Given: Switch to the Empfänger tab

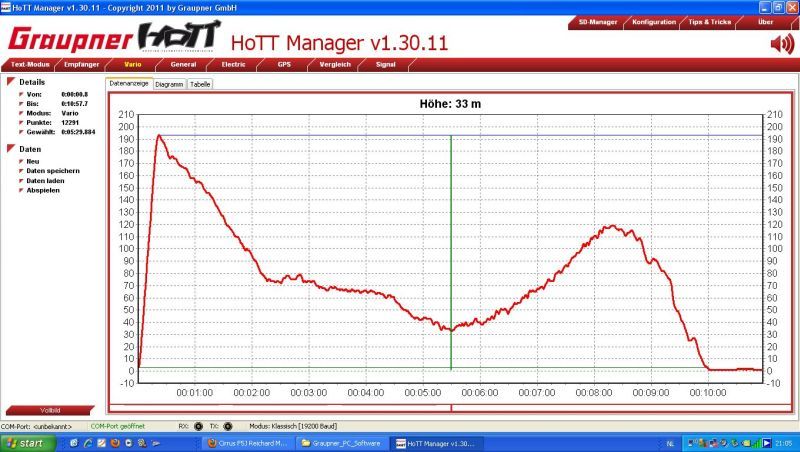Looking at the screenshot, I should click(82, 65).
